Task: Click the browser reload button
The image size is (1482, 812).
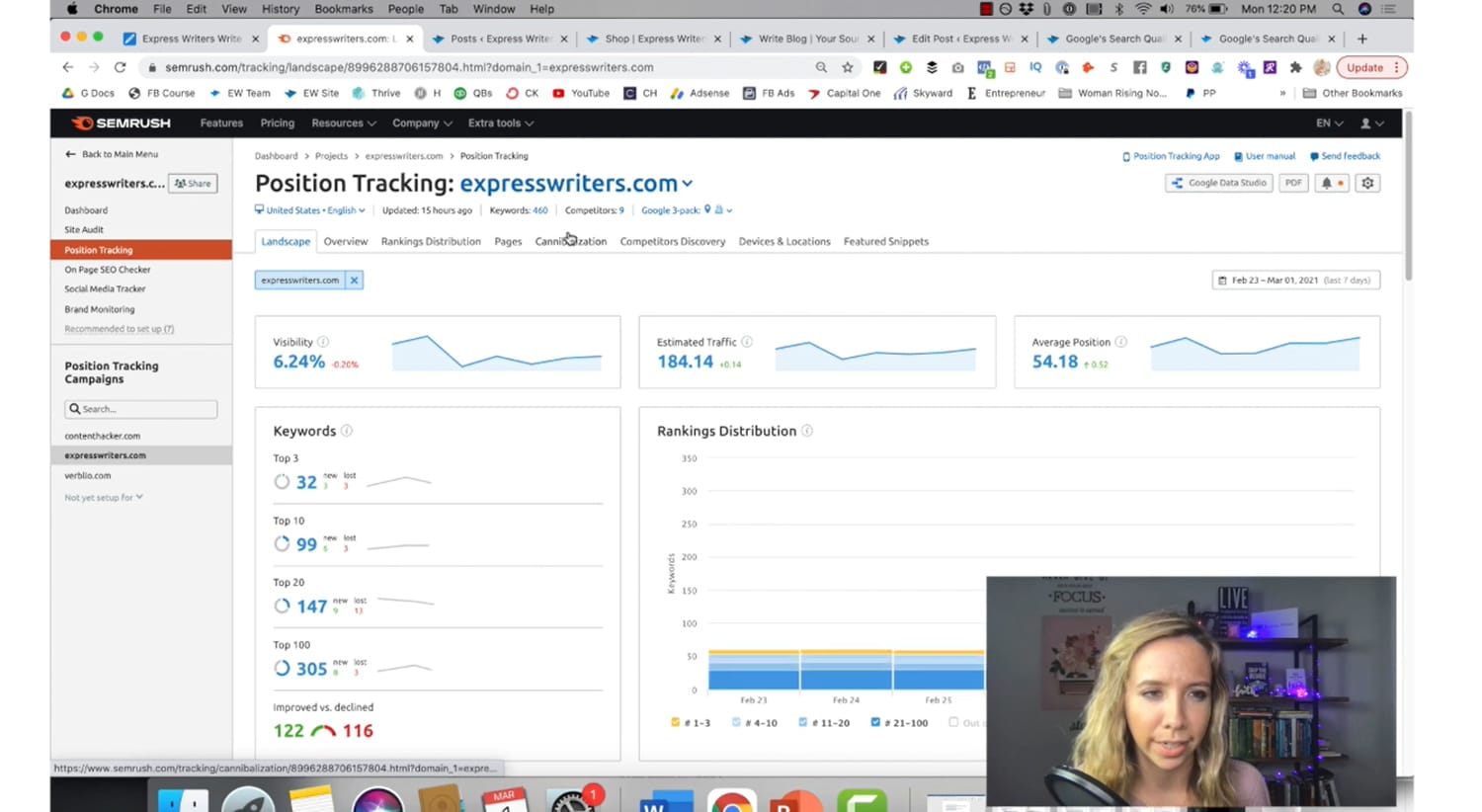Action: point(120,67)
